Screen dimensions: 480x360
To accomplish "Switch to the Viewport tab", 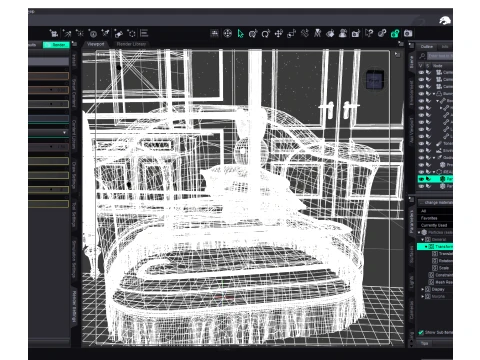I will 96,44.
